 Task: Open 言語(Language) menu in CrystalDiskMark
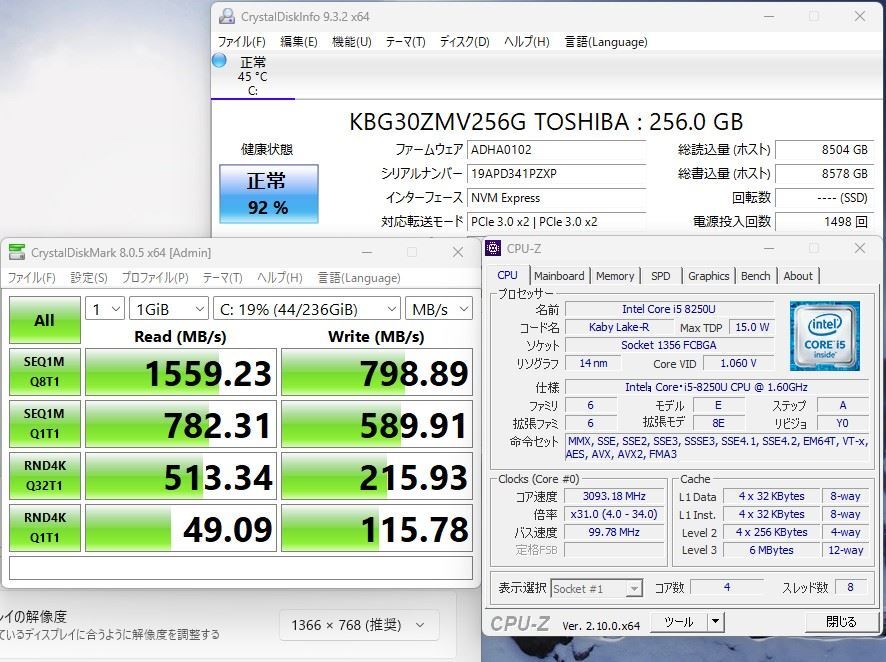coord(359,278)
